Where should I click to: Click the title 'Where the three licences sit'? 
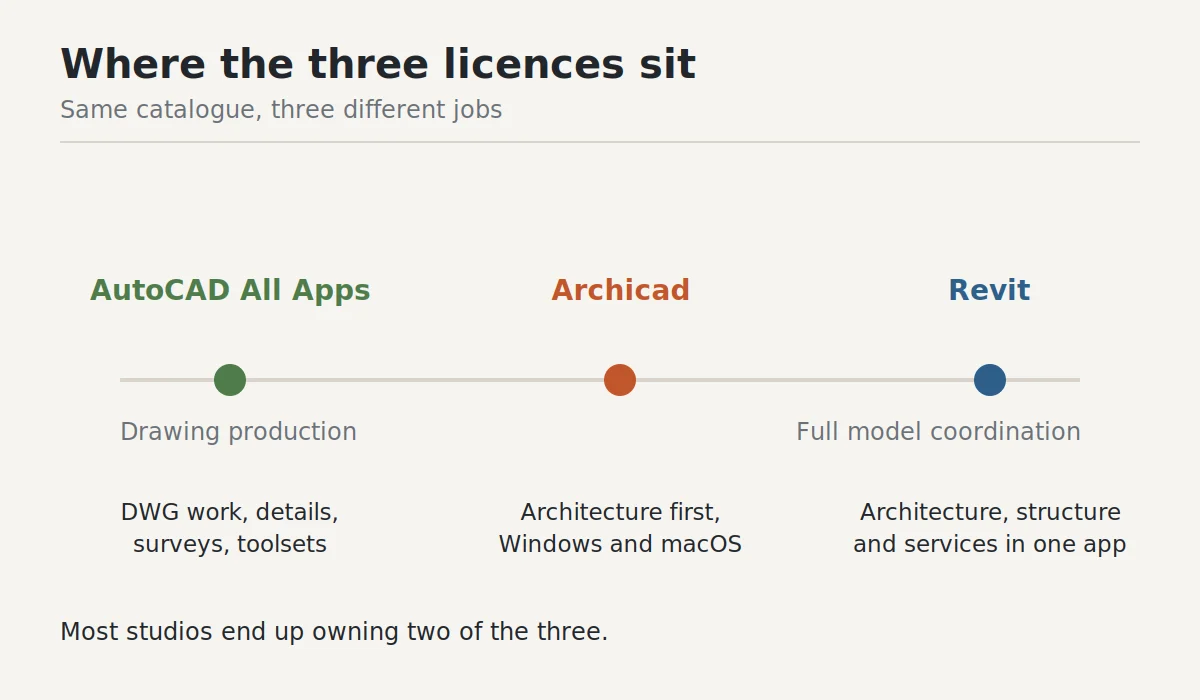point(378,65)
